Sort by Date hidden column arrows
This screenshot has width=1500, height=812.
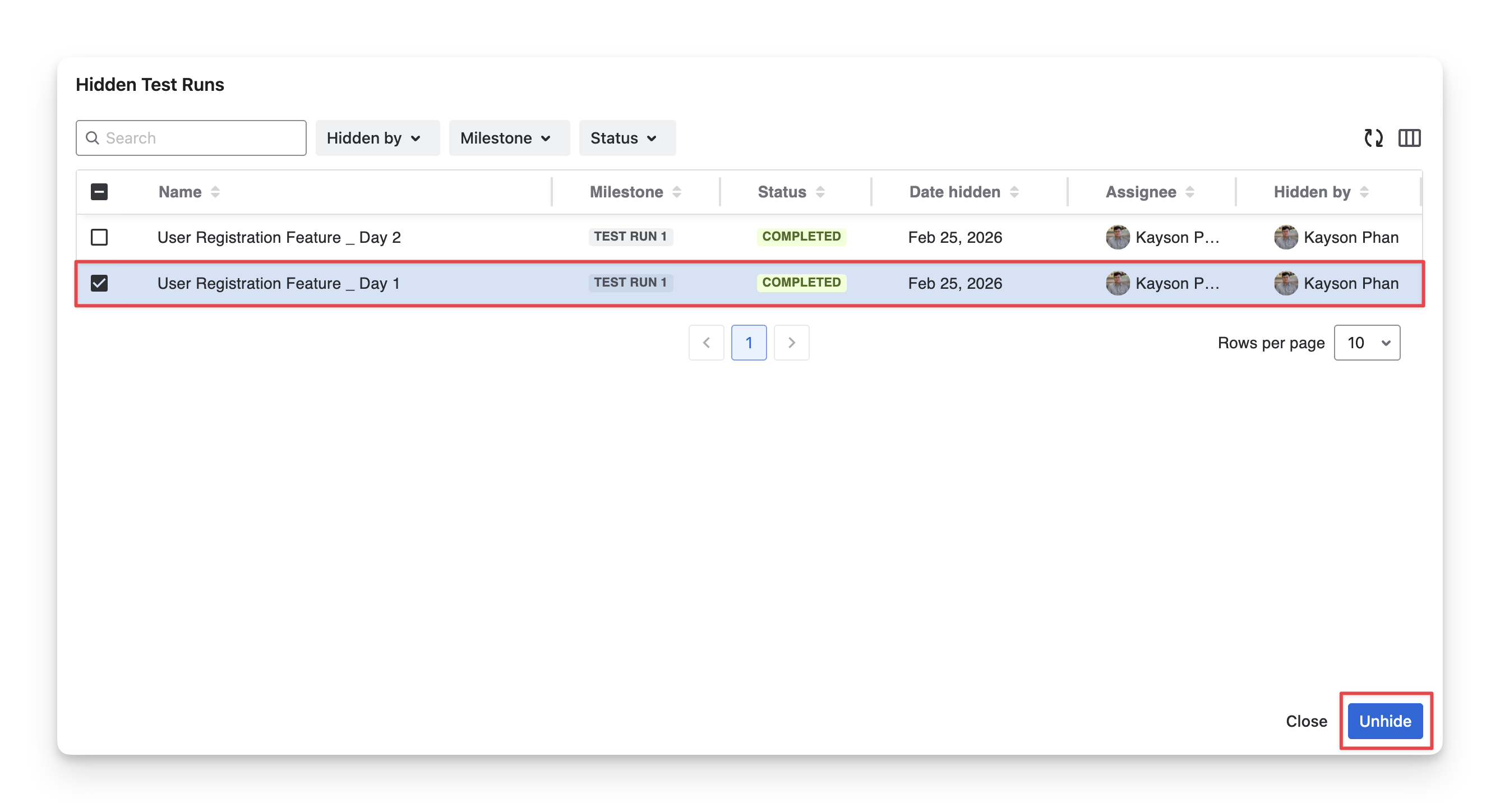[1014, 192]
